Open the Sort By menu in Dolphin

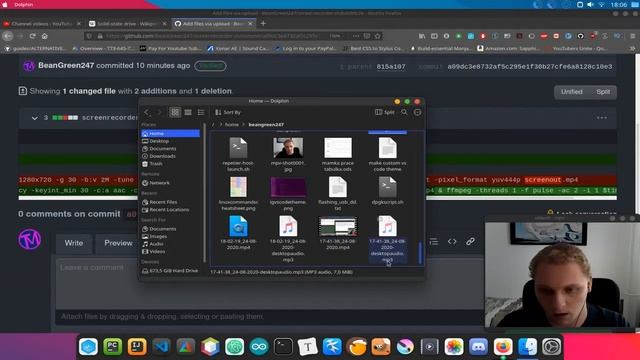[228, 112]
